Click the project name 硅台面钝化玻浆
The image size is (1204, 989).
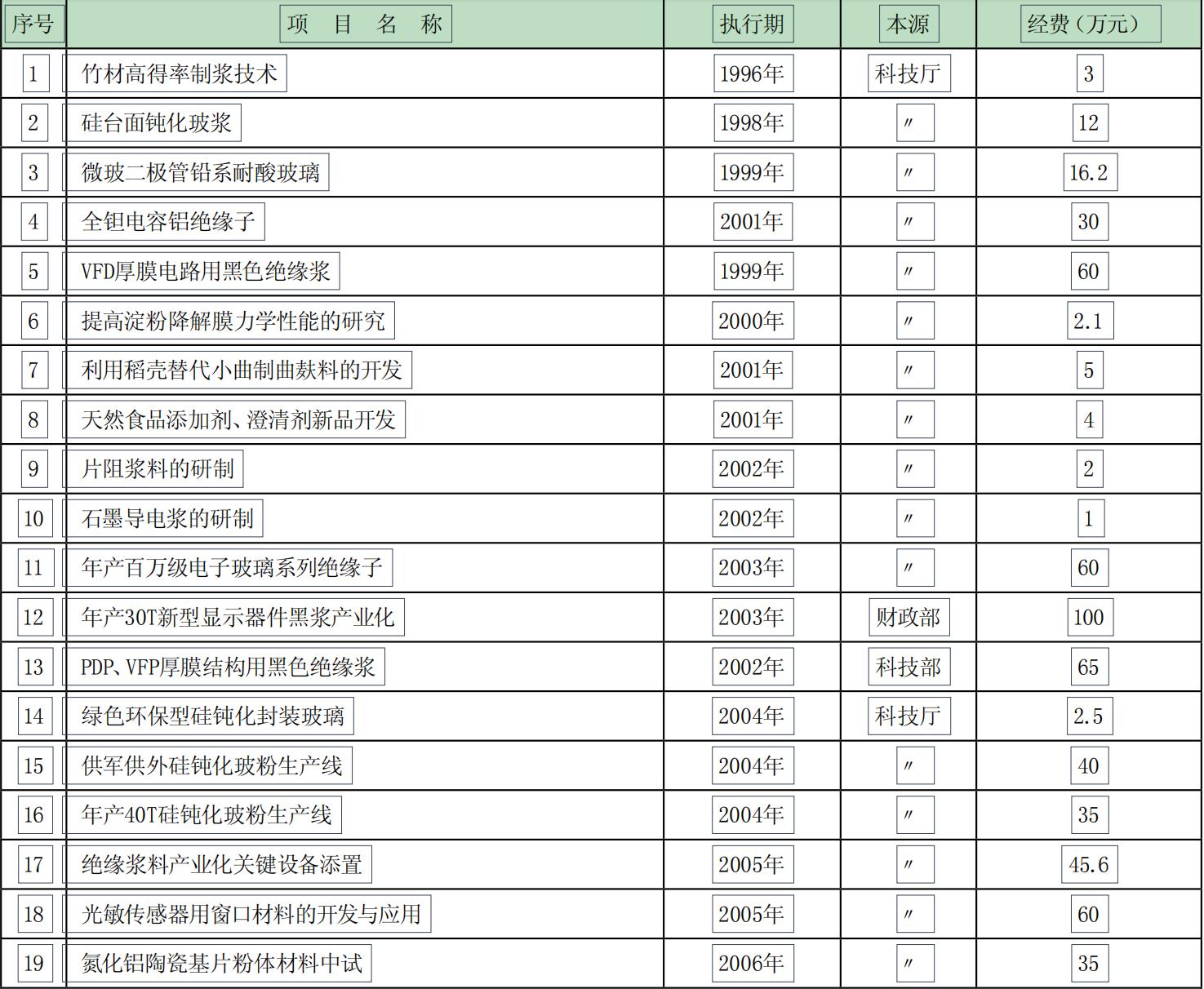(x=153, y=123)
